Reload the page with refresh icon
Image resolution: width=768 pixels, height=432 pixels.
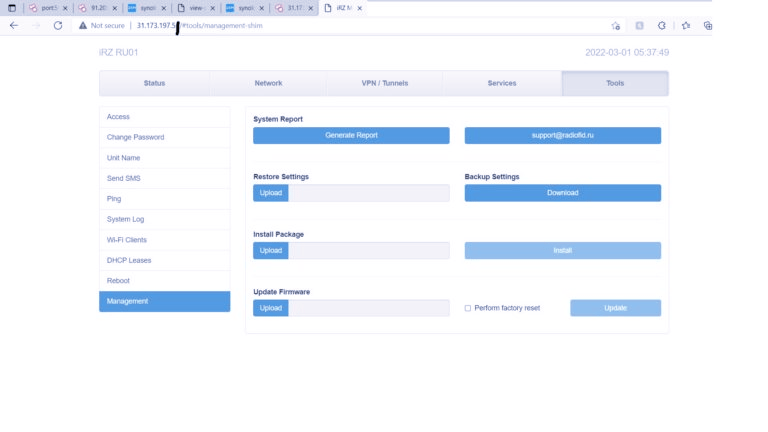58,25
